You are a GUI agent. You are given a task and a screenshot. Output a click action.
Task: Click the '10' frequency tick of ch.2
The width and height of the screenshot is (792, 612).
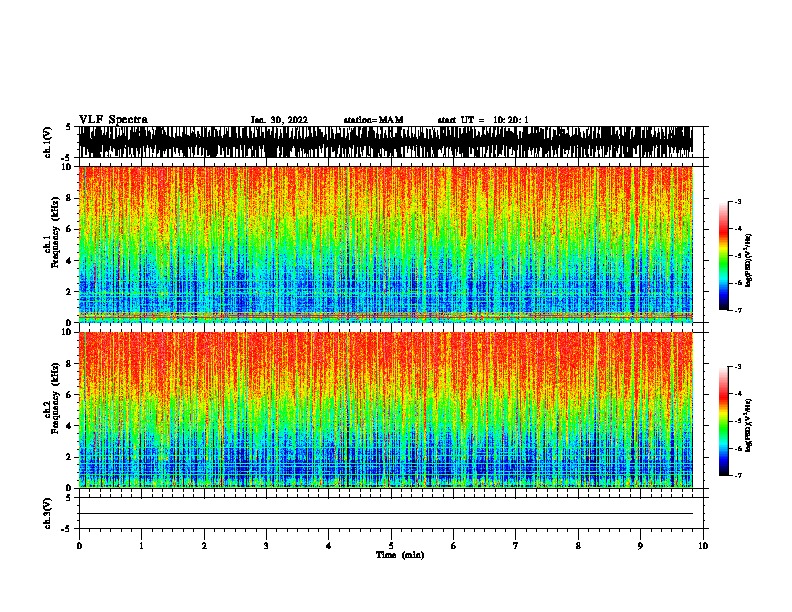pyautogui.click(x=67, y=332)
